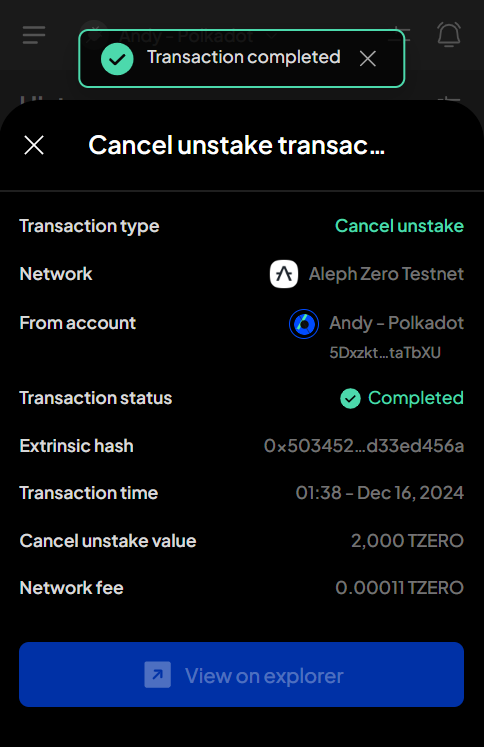Dismiss the Transaction completed notification
The width and height of the screenshot is (484, 747).
(368, 59)
